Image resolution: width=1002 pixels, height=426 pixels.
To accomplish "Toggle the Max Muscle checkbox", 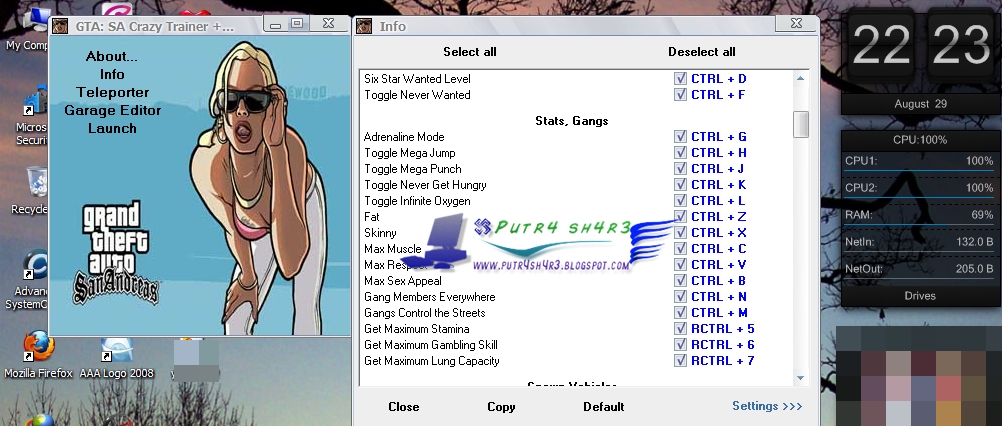I will tap(680, 248).
